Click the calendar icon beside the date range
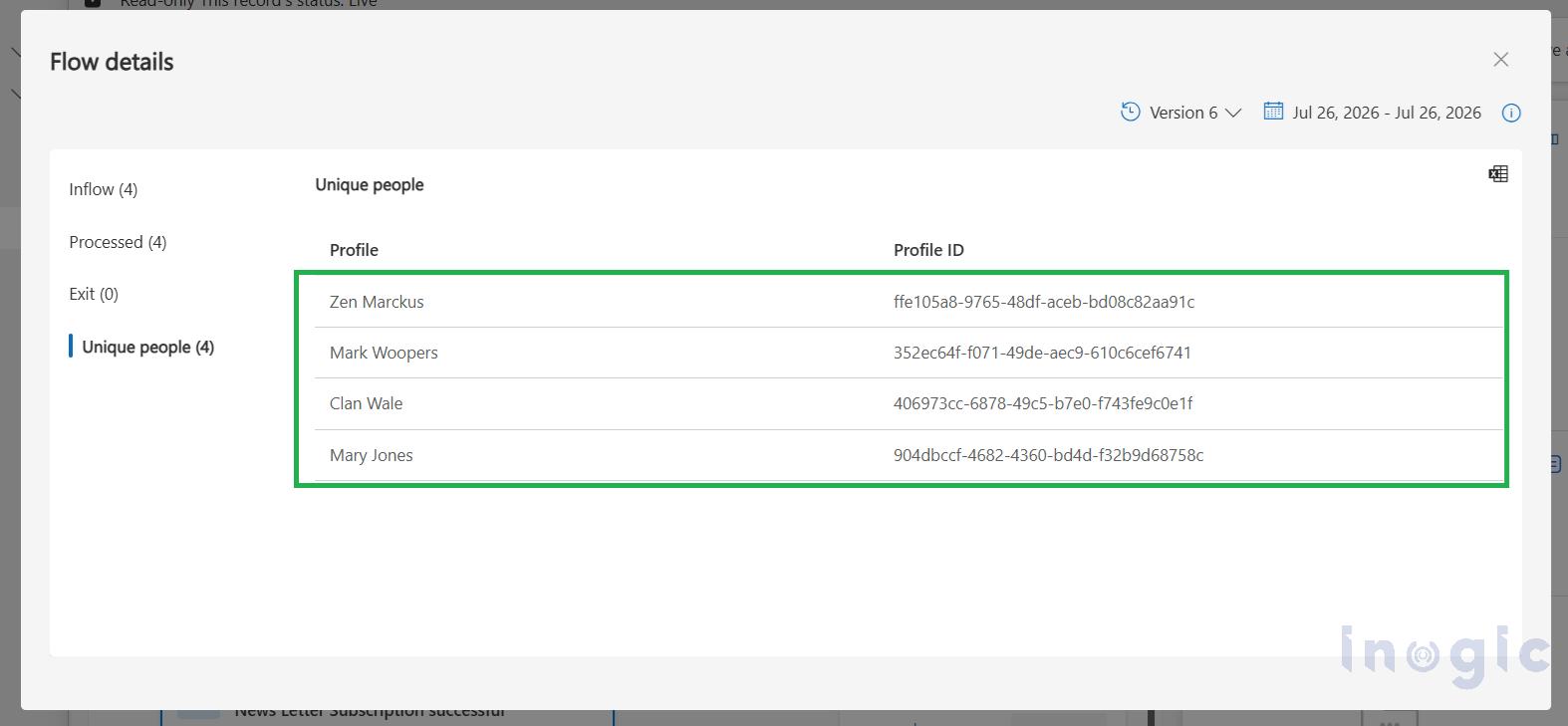1568x726 pixels. 1273,112
